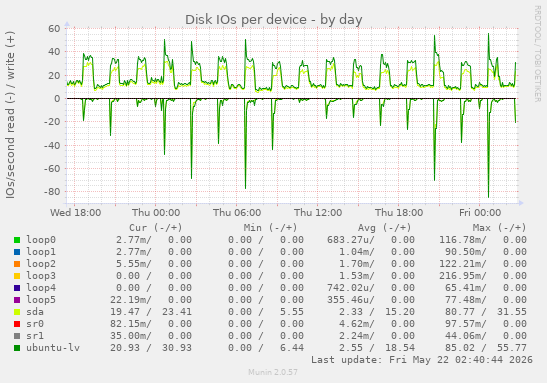Image resolution: width=547 pixels, height=383 pixels.
Task: Click the Wed 18:00 axis label
Action: (x=76, y=213)
